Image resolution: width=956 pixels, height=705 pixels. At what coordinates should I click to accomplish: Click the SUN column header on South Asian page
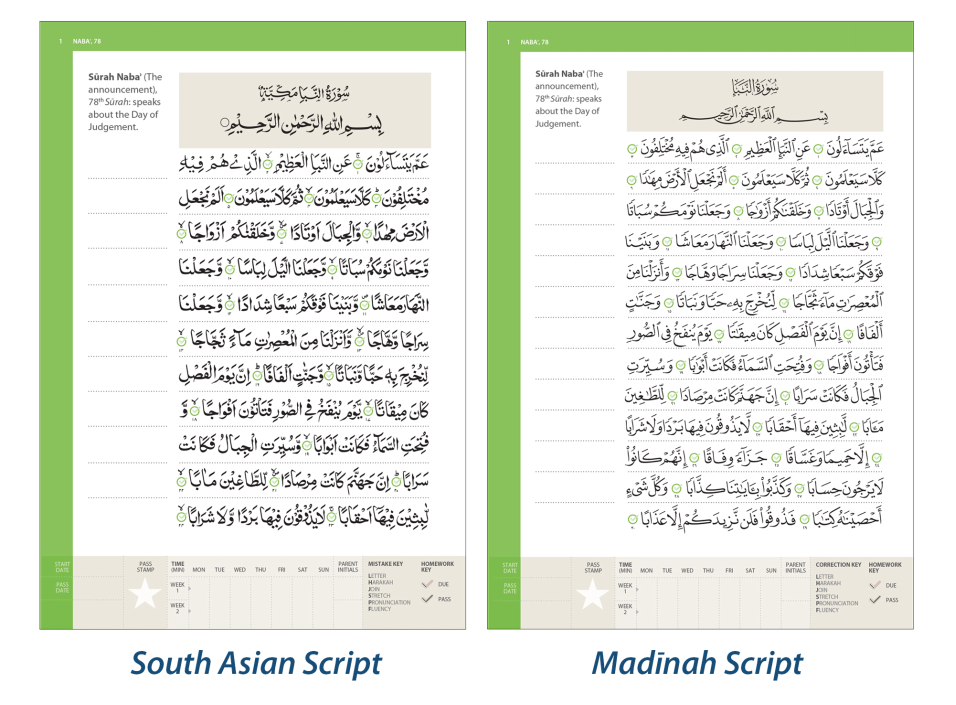click(x=323, y=570)
